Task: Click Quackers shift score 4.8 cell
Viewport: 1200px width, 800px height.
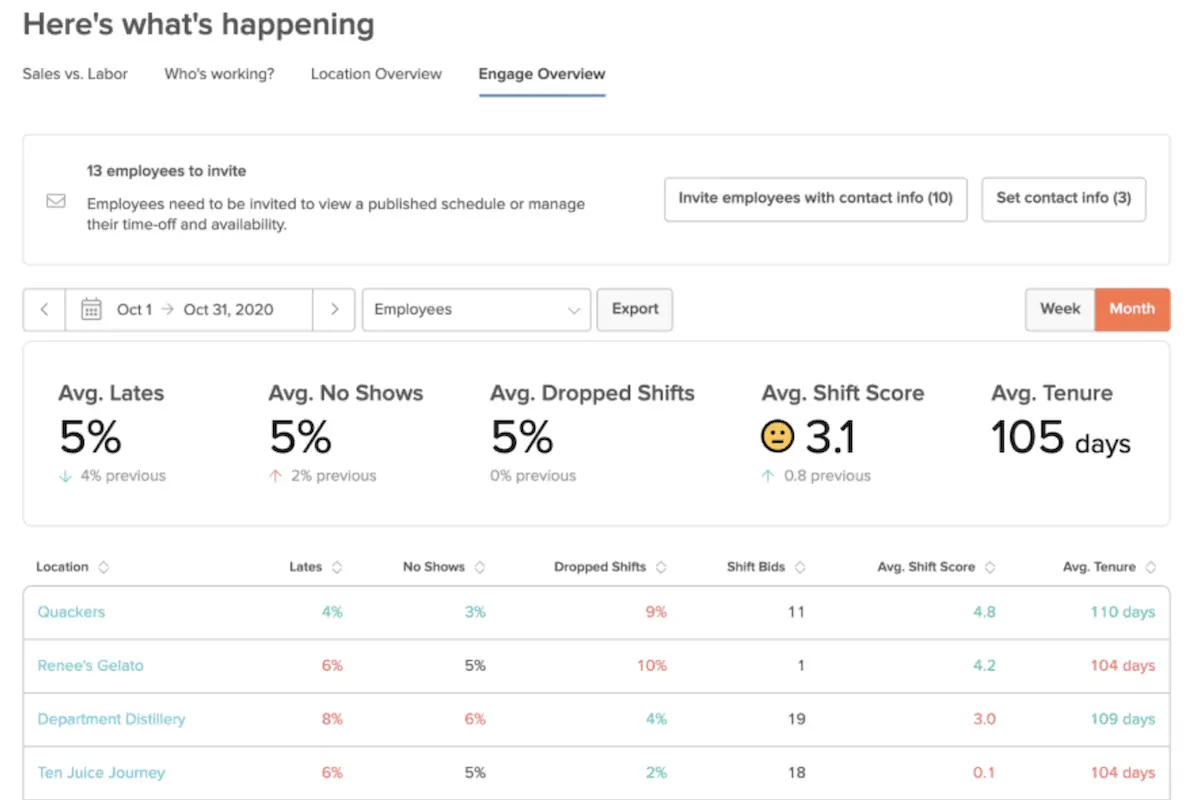Action: (984, 612)
